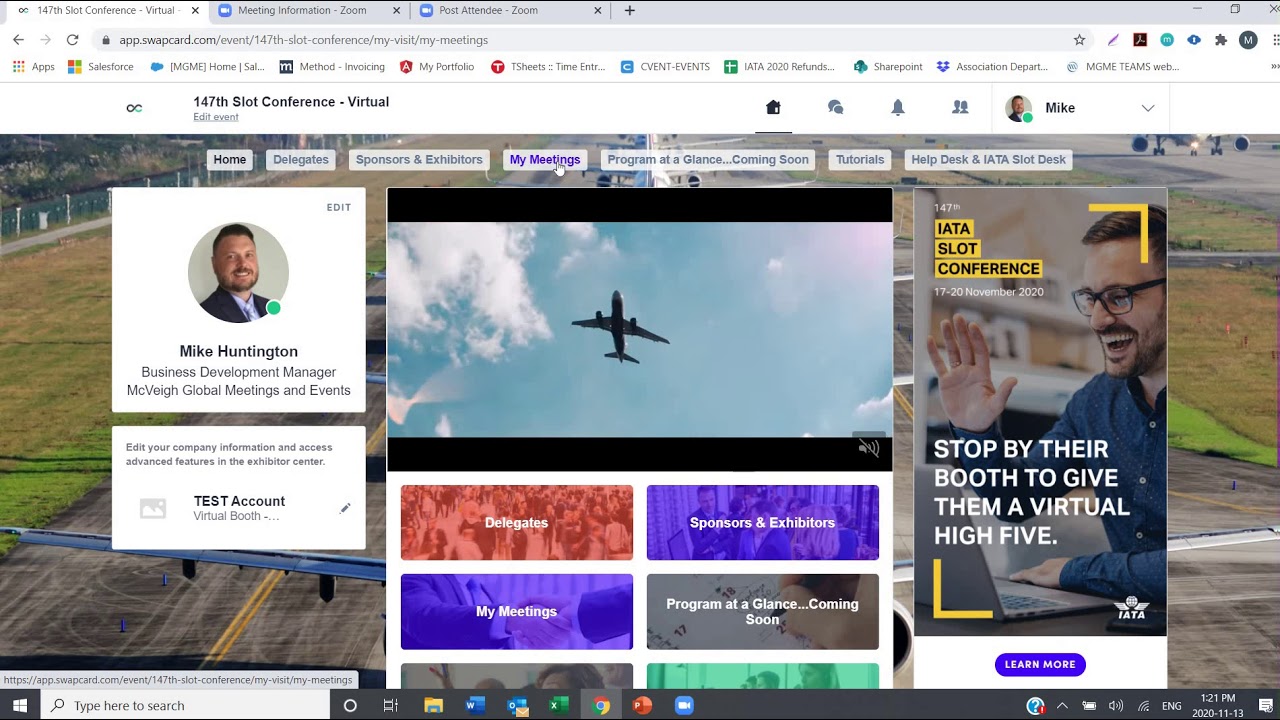1280x720 pixels.
Task: Open the Apps bookmarks shortcut
Action: click(x=34, y=67)
